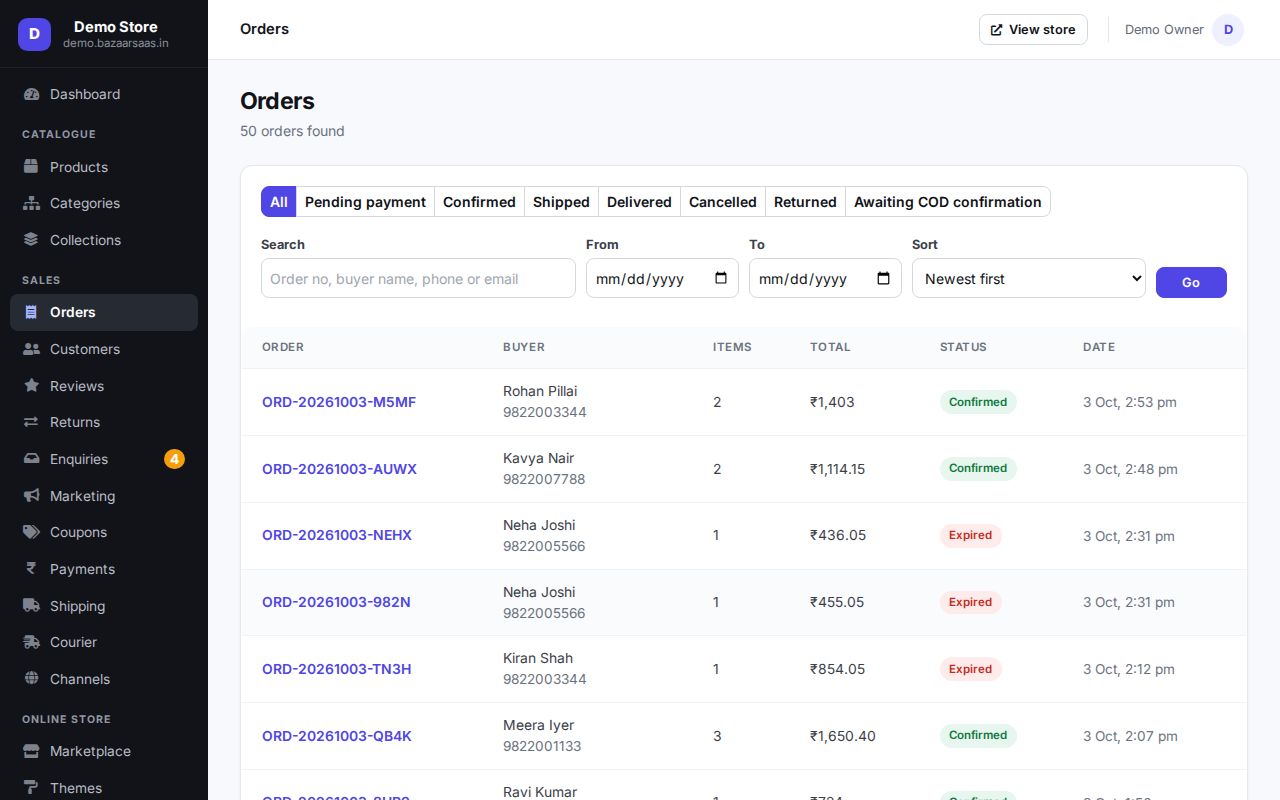This screenshot has height=800, width=1280.
Task: Click the Marketing megaphone icon
Action: pos(31,496)
